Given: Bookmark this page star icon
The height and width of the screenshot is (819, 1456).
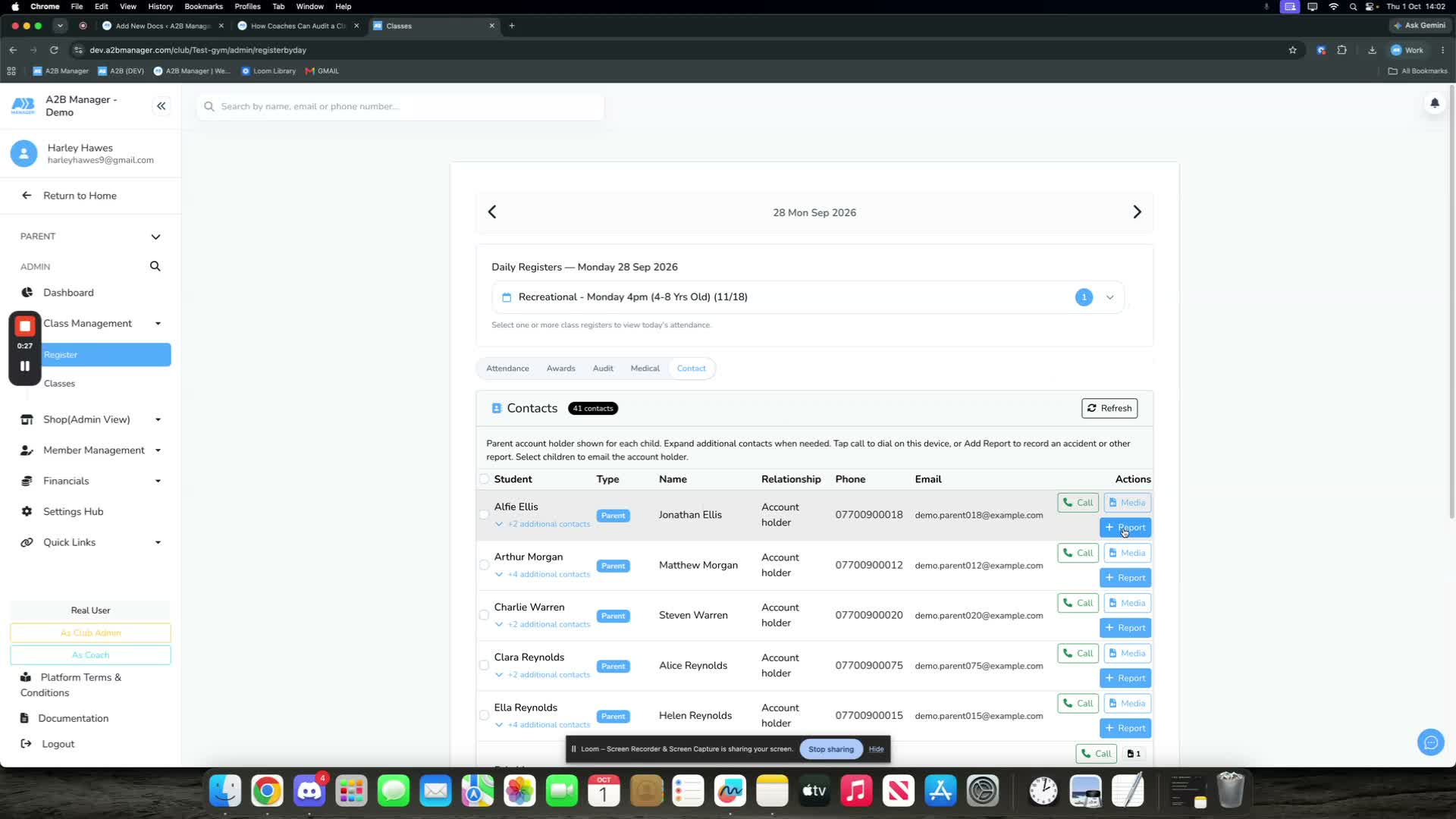Looking at the screenshot, I should tap(1292, 50).
